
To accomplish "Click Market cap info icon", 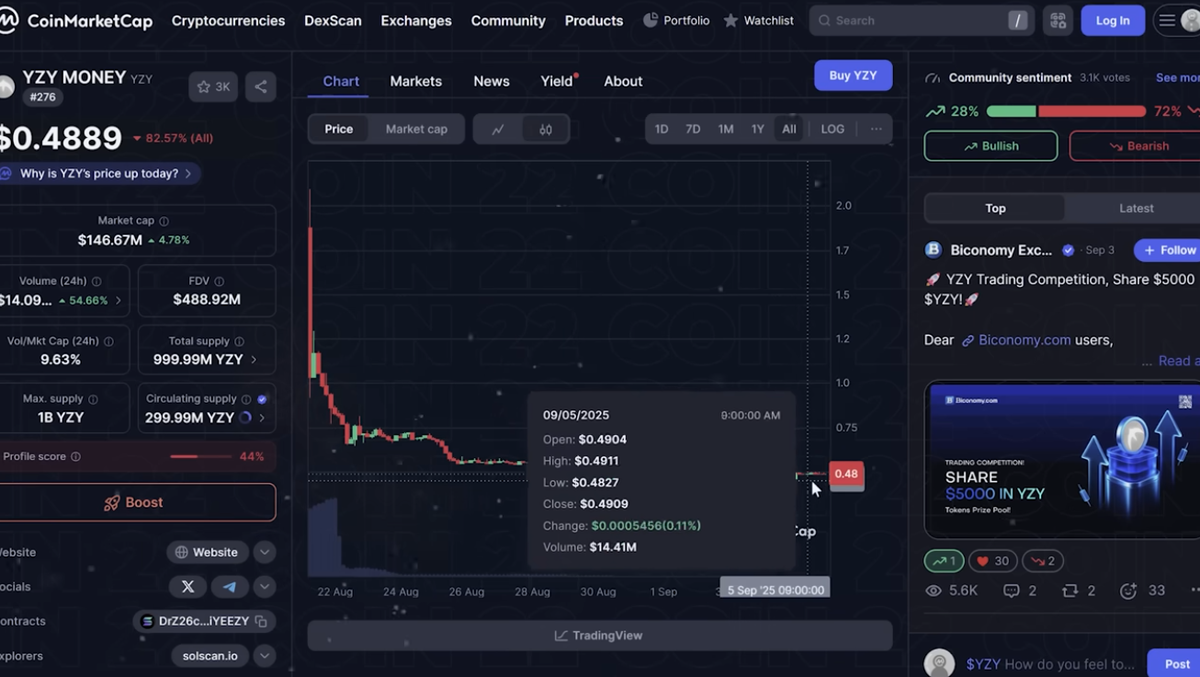I will [x=164, y=221].
